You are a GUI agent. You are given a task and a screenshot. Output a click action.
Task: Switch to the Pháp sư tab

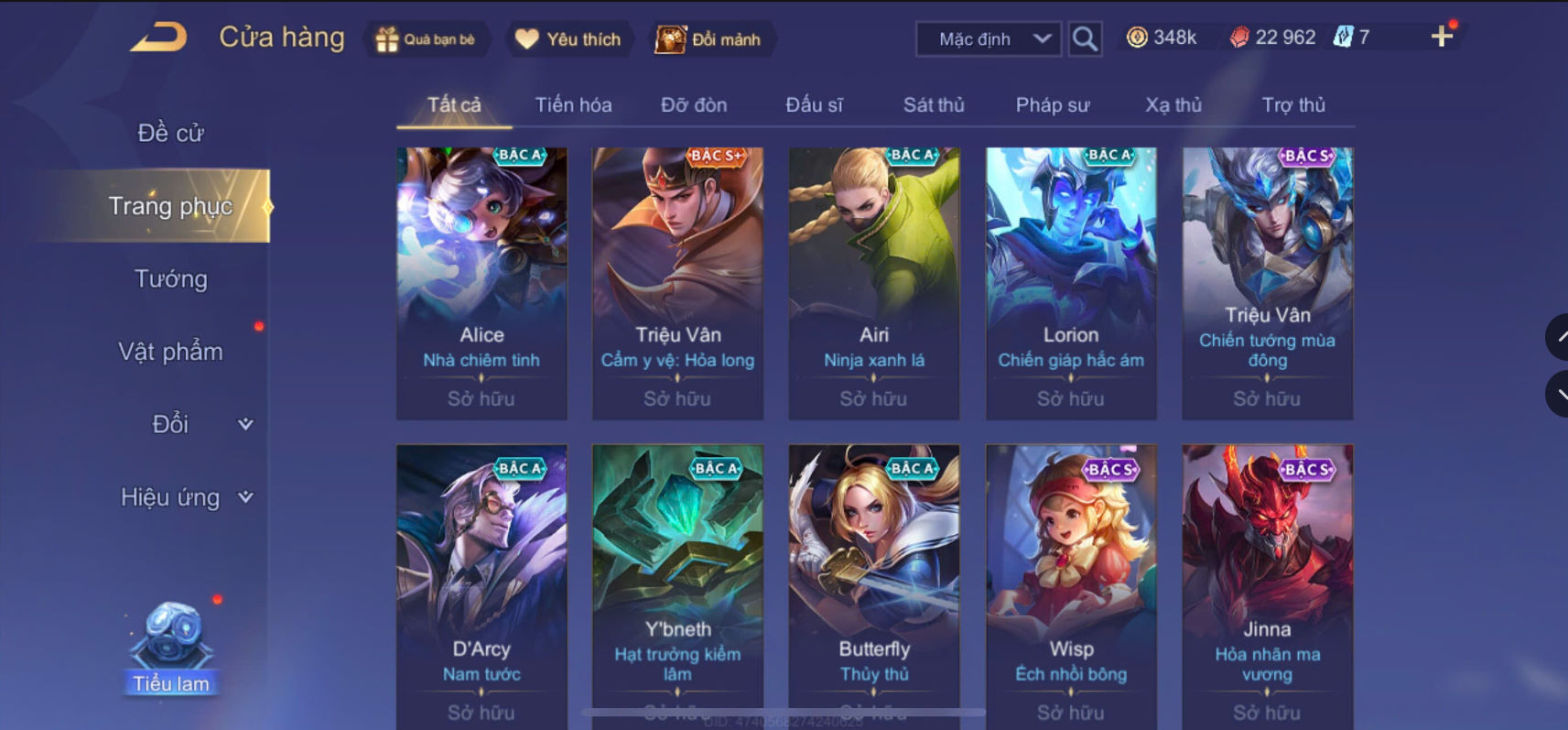(1053, 104)
